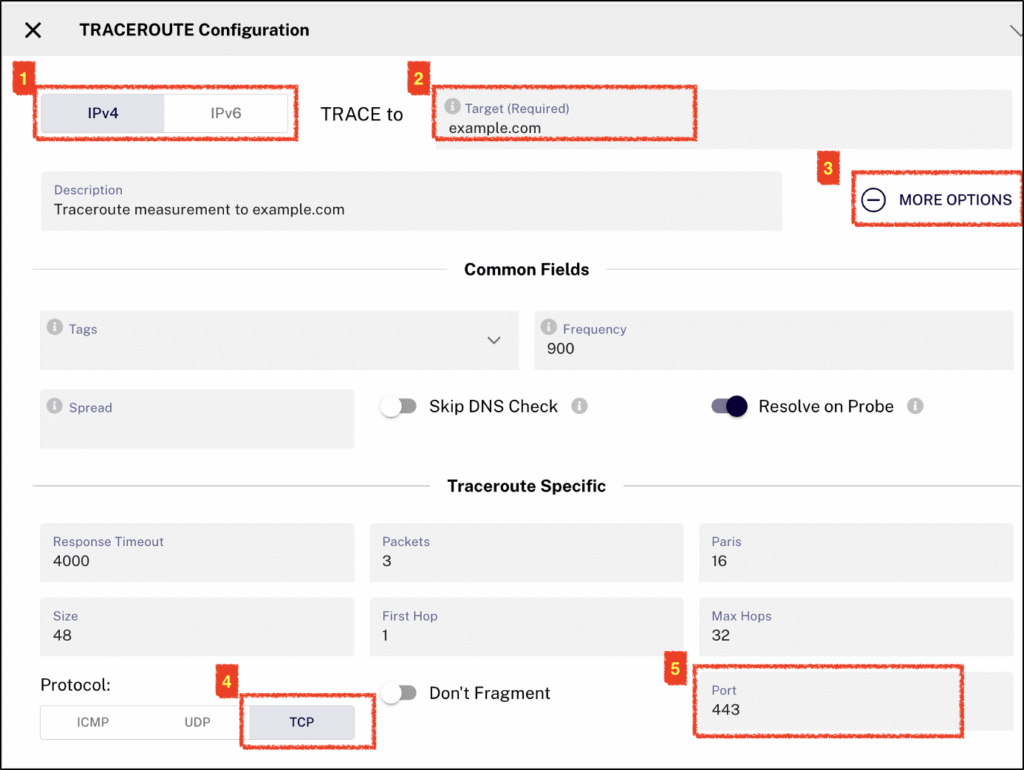Disable the Resolve on Probe toggle
The image size is (1024, 770).
point(729,406)
